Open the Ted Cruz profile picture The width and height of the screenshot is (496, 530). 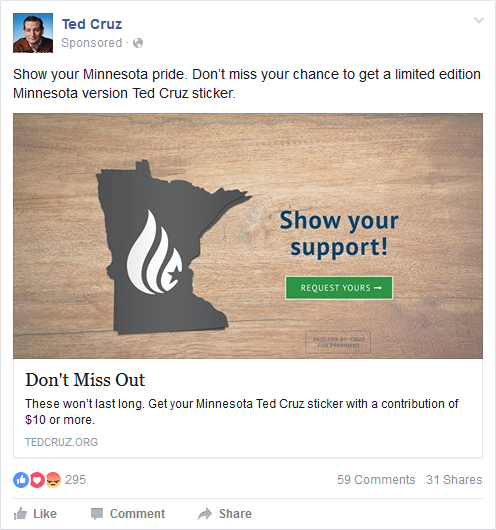(33, 33)
